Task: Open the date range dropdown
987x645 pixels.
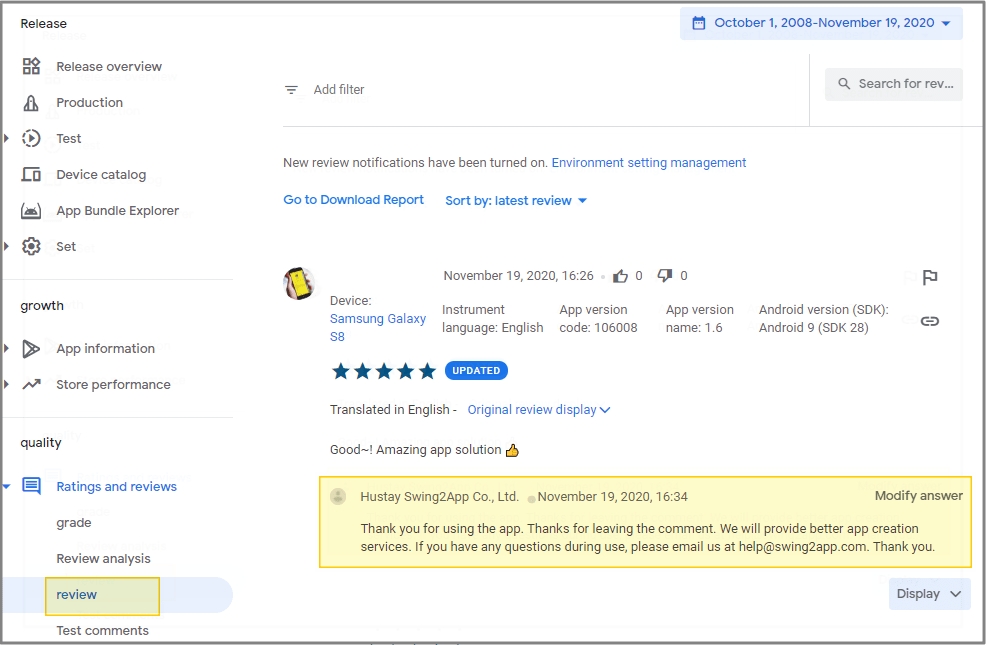Action: point(821,23)
